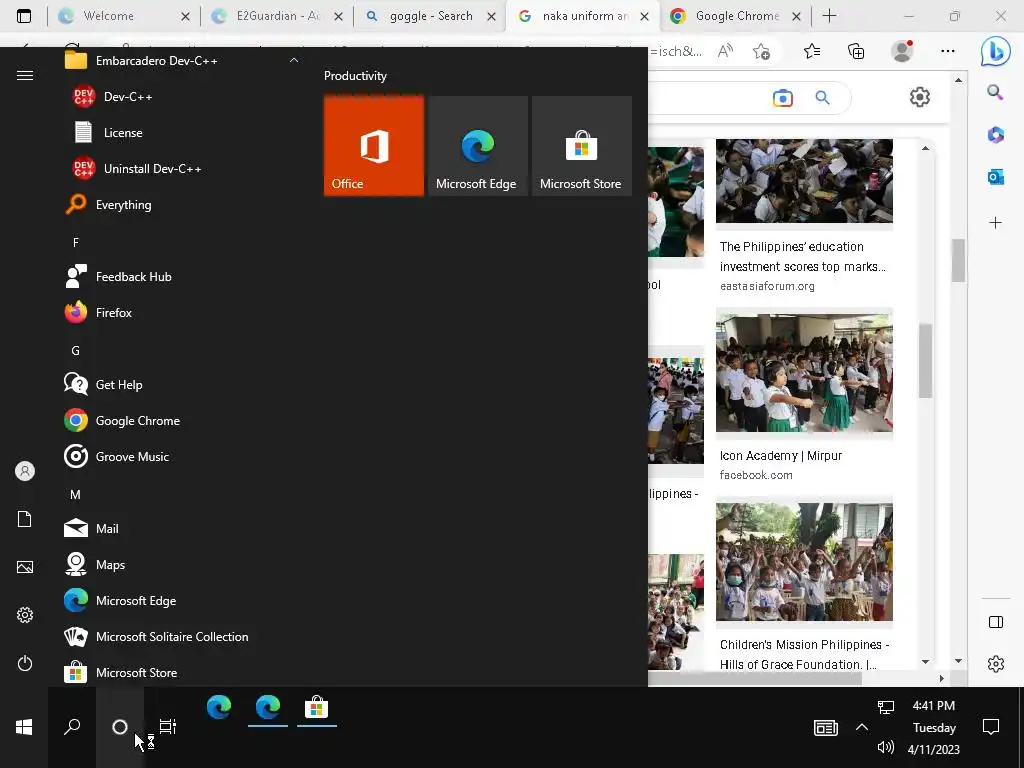Click the Microsoft Store productivity tile
The image size is (1024, 768).
point(582,146)
